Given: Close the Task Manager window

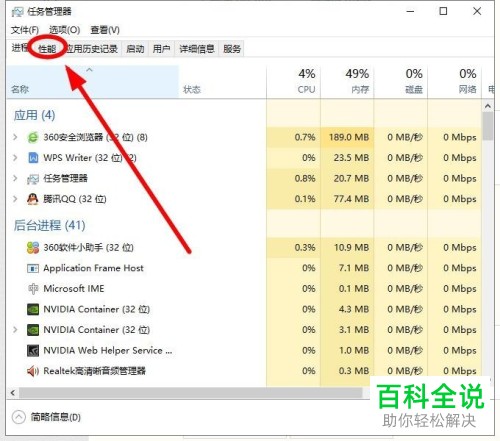Looking at the screenshot, I should coord(477,11).
